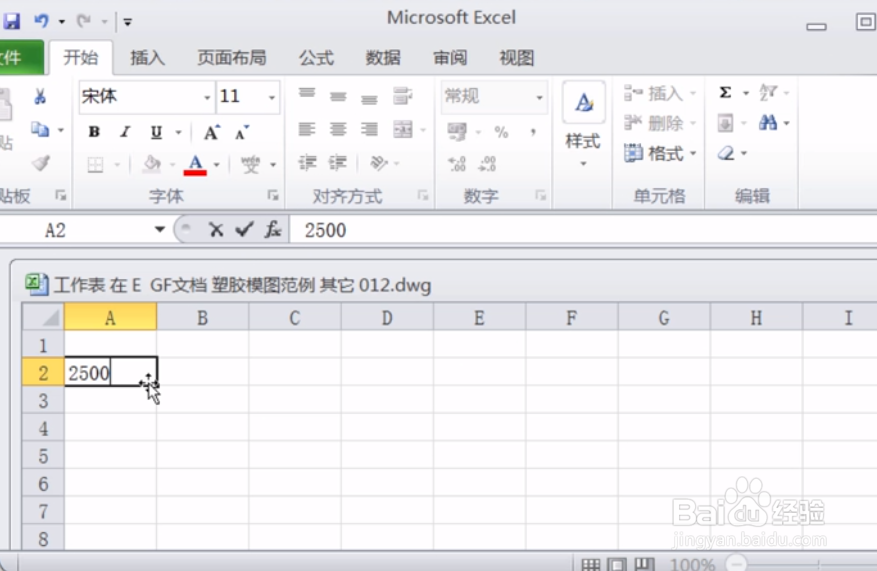Click the accounting Currency format icon
This screenshot has height=571, width=877.
[x=457, y=132]
